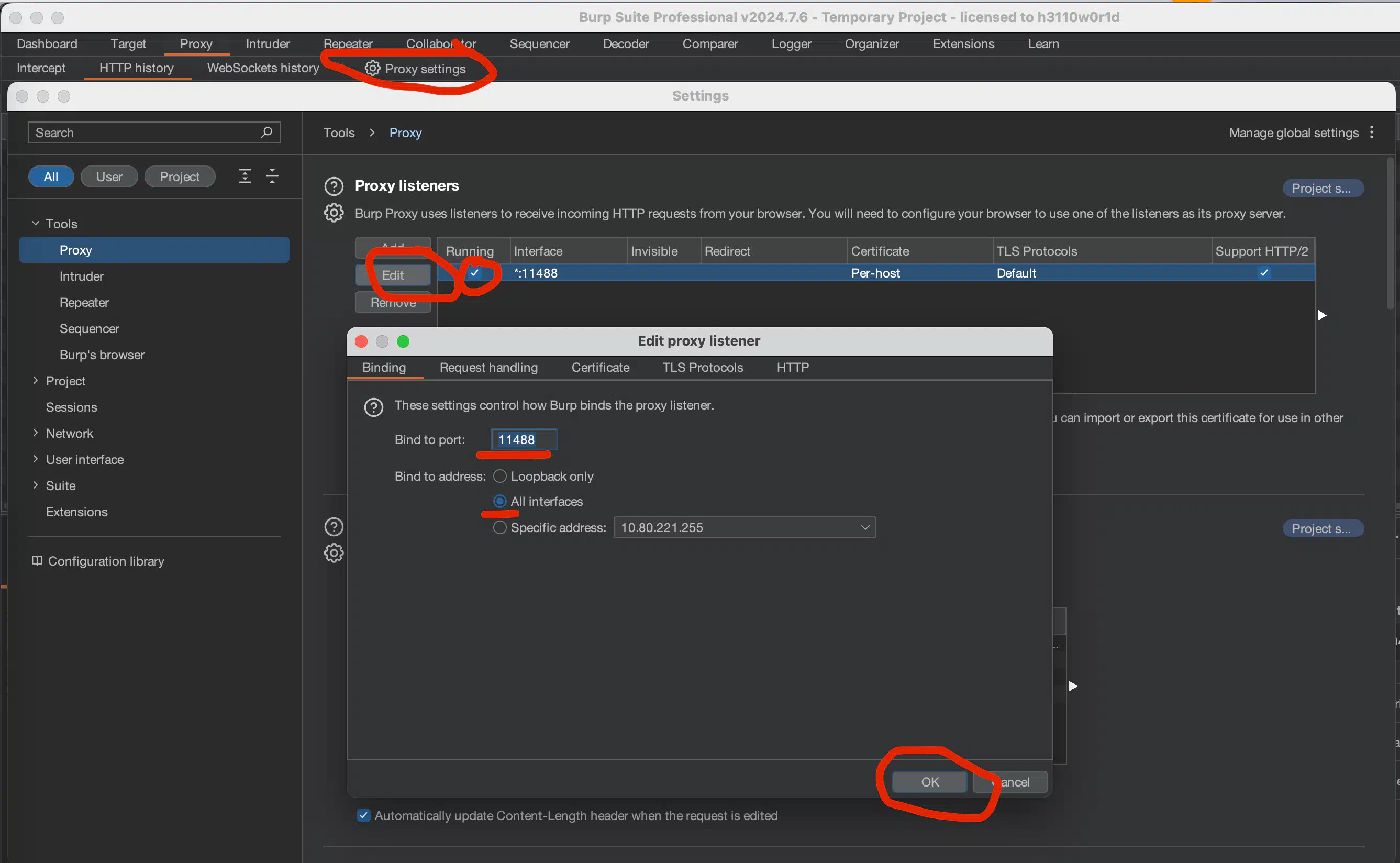This screenshot has height=863, width=1400.
Task: Click the Bind to port field
Action: 524,439
